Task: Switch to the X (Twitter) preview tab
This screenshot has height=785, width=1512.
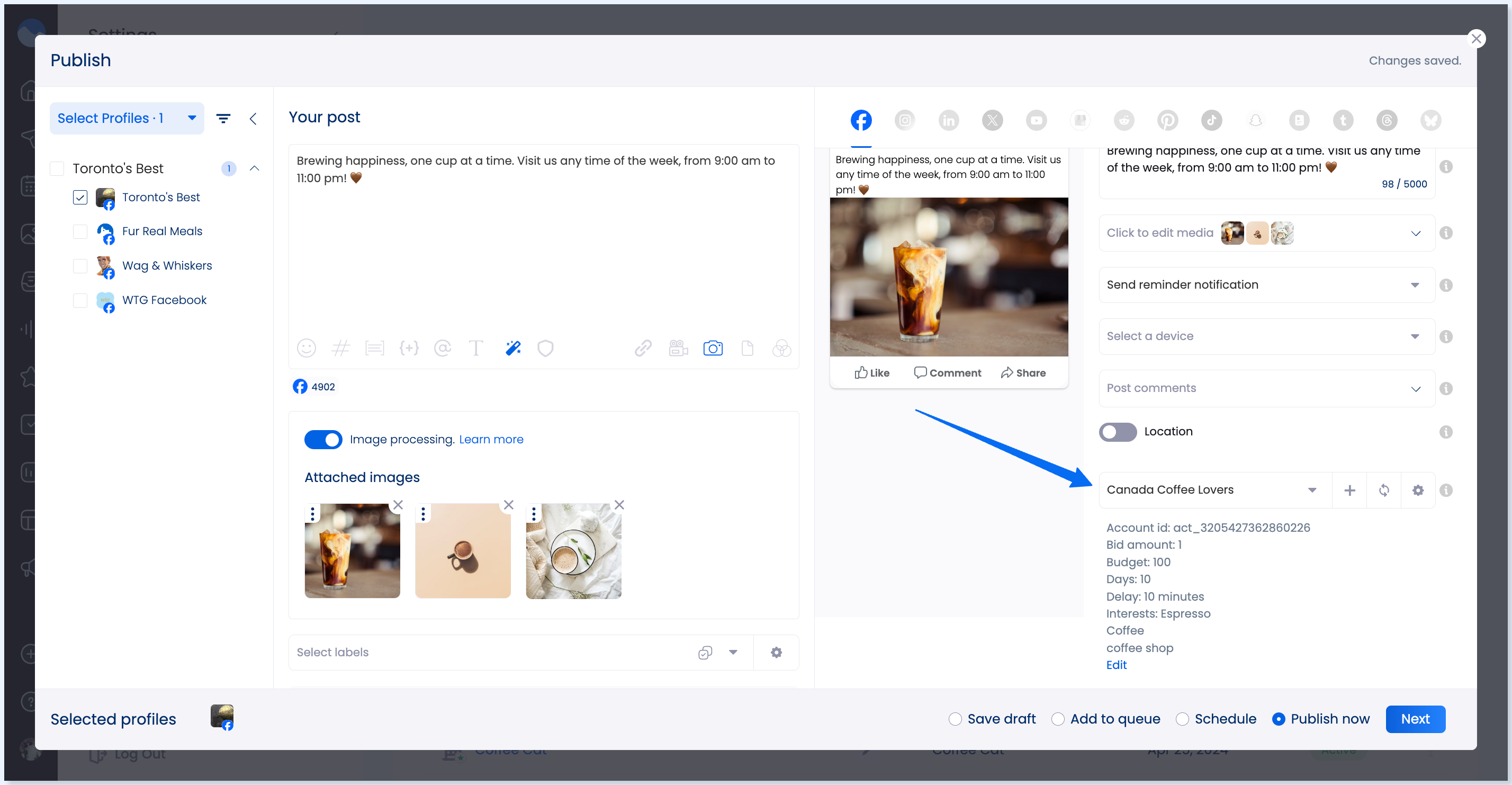Action: 993,120
